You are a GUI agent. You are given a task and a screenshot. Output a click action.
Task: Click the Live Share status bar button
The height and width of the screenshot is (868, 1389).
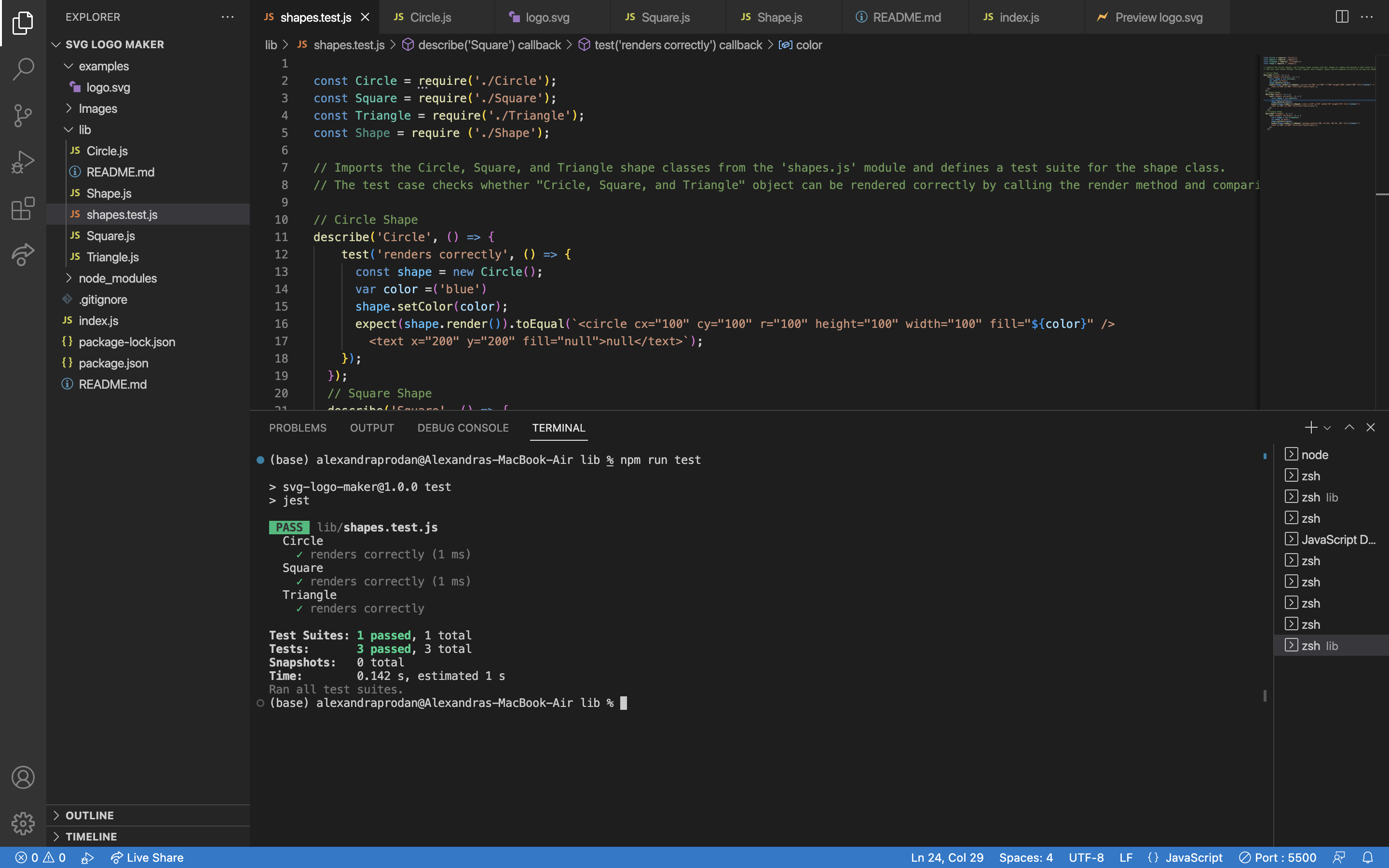(x=147, y=857)
